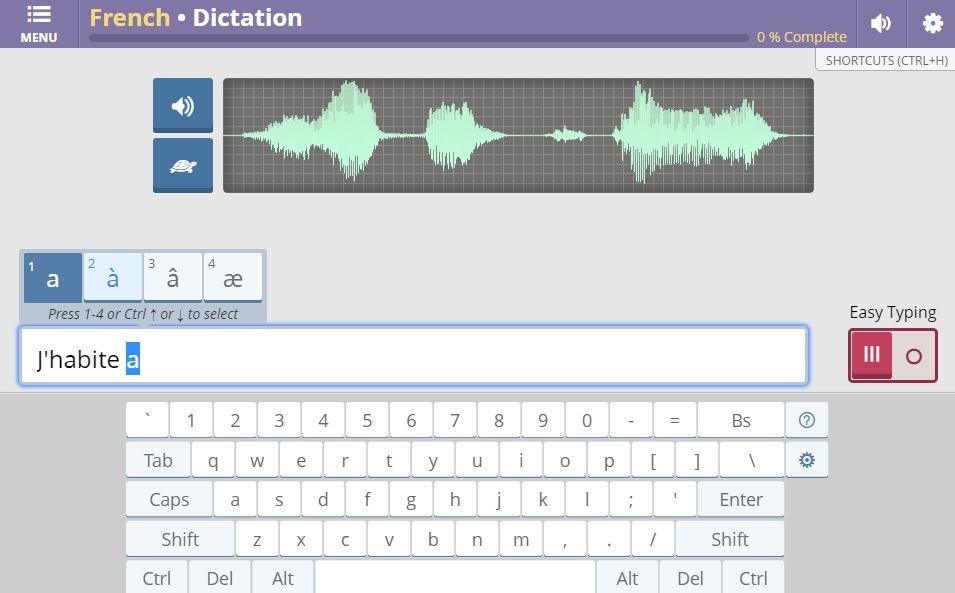
Task: Tap the left Del key
Action: pyautogui.click(x=220, y=578)
